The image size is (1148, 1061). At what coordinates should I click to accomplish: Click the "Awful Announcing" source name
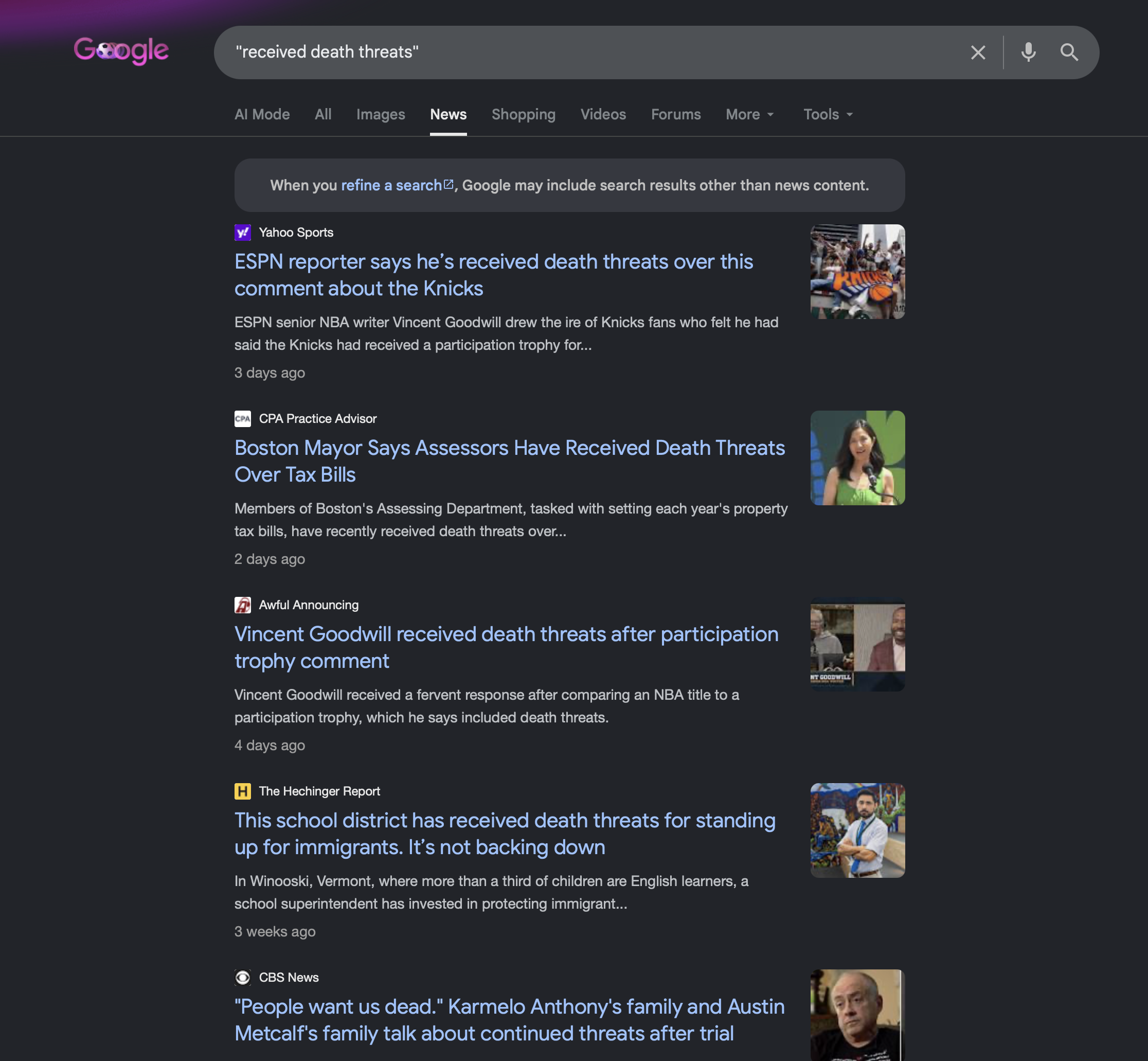point(309,605)
